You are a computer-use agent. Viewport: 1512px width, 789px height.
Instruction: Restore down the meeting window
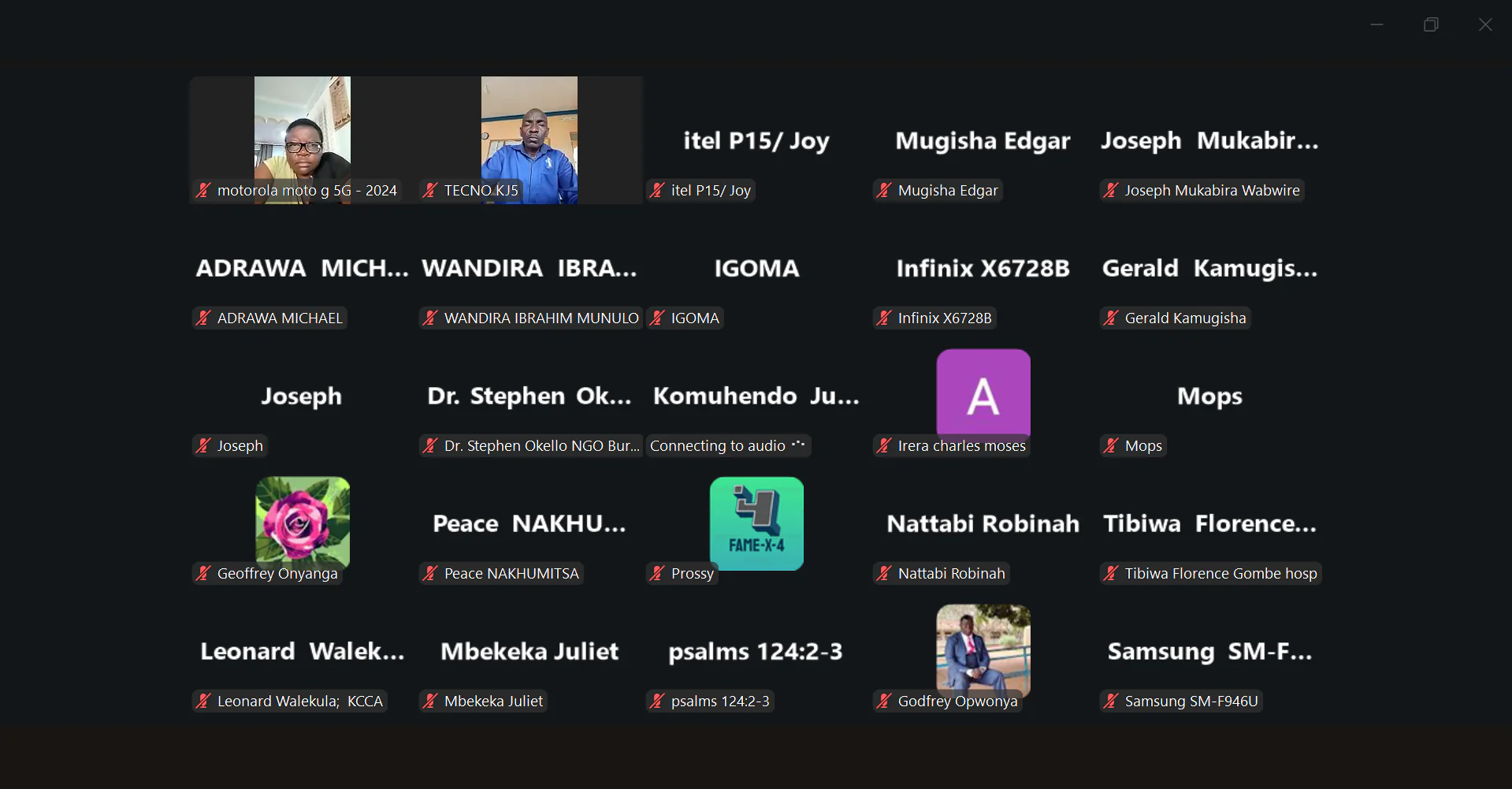1431,24
